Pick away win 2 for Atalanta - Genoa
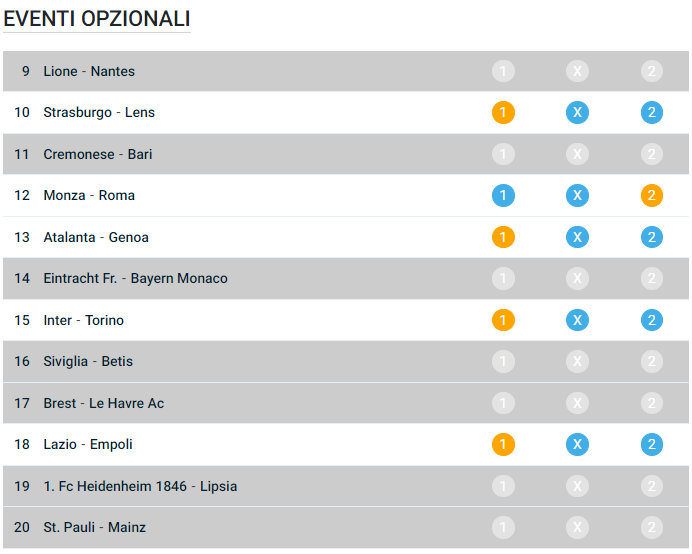Viewport: 692px width, 554px height. point(652,237)
